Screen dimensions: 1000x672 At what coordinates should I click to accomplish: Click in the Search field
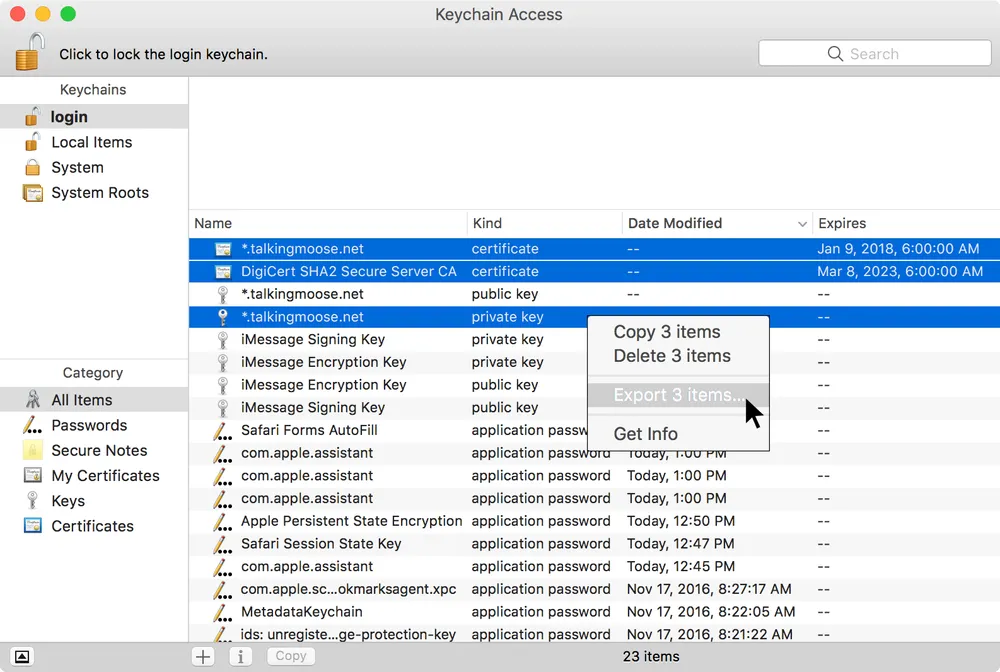874,54
